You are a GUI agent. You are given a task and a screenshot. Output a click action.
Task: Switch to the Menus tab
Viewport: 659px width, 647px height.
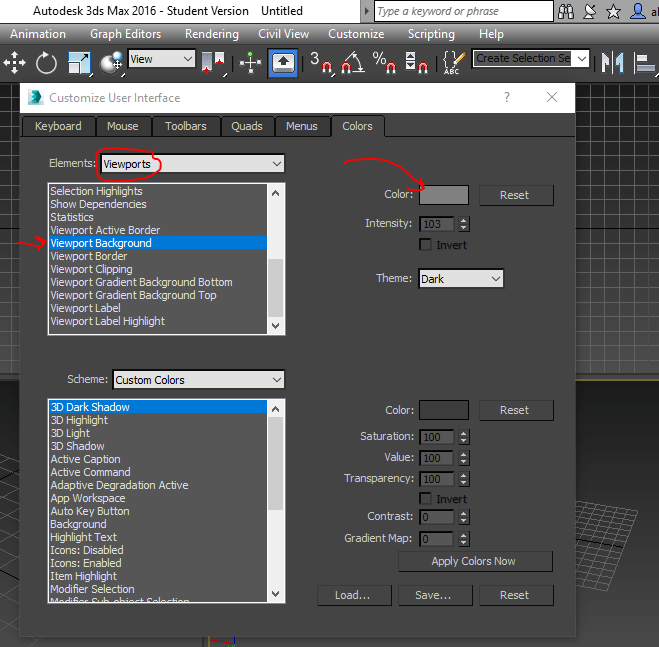(301, 126)
